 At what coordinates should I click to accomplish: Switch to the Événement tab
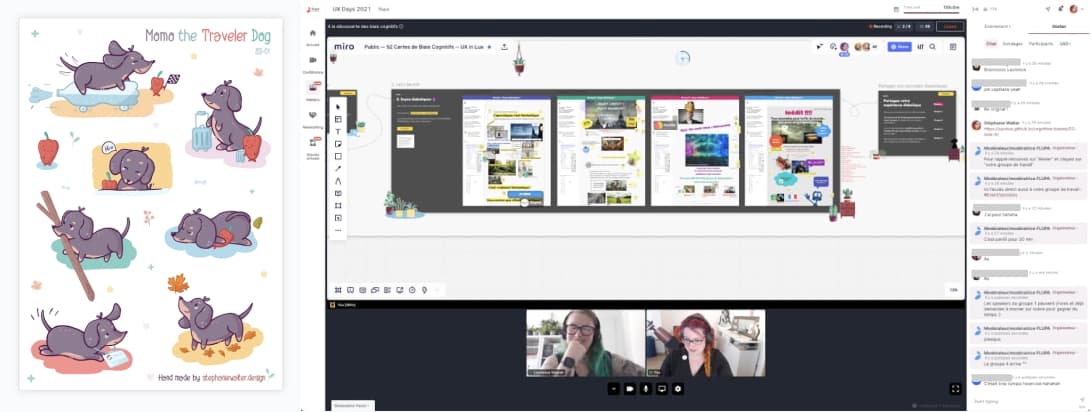(x=998, y=26)
